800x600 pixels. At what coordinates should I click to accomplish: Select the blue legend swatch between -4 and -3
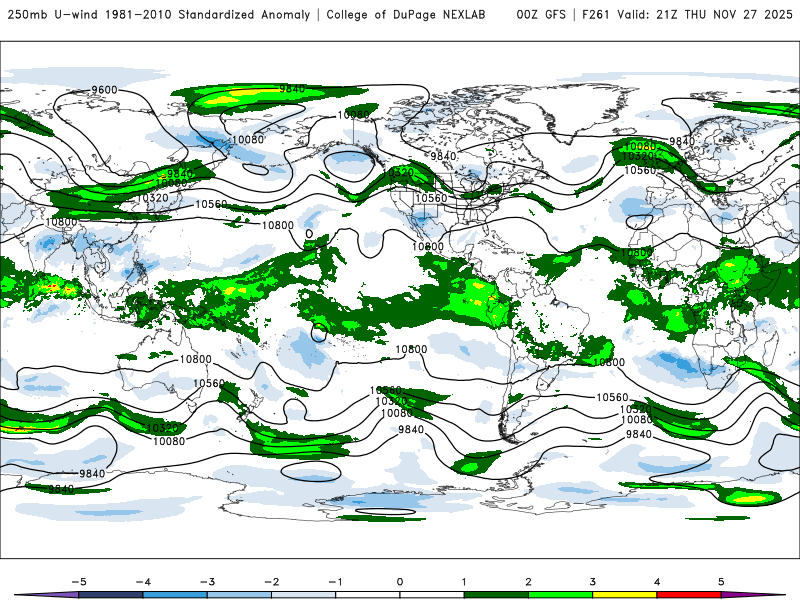click(x=175, y=595)
